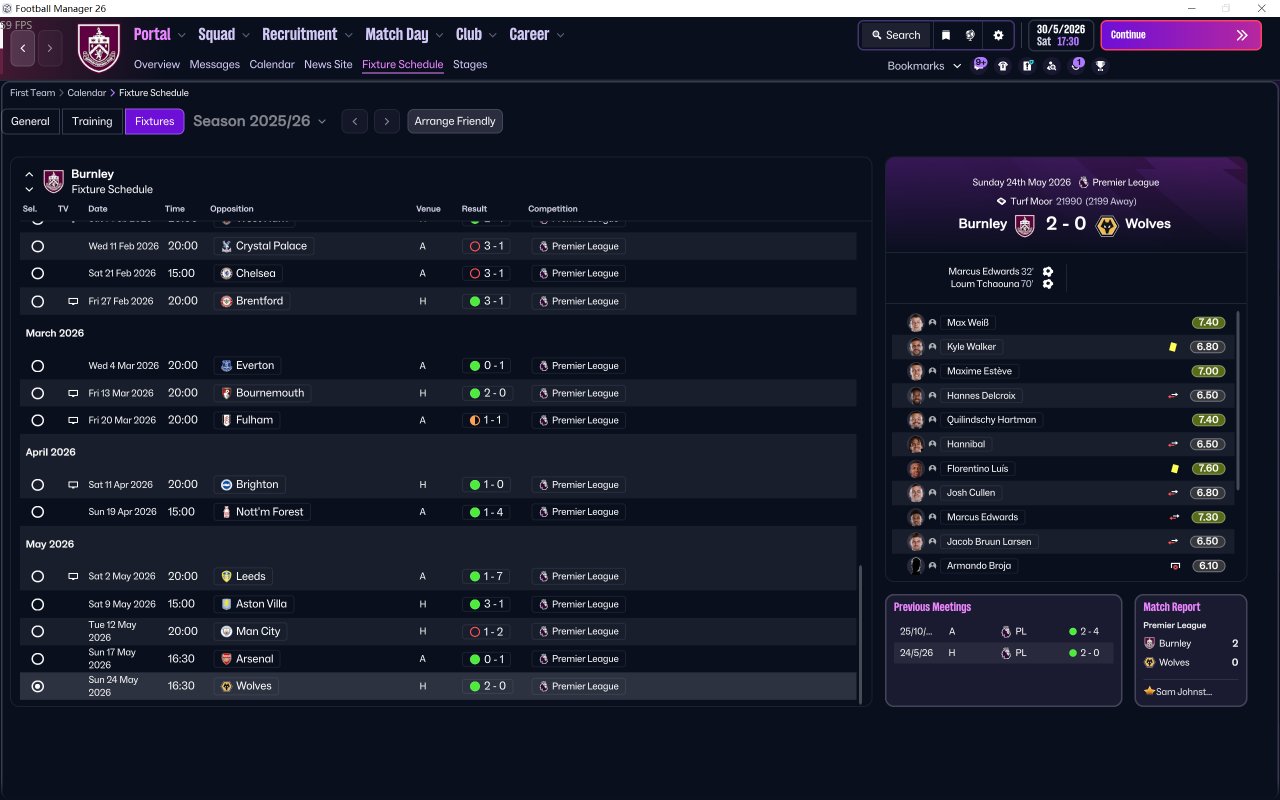
Task: Open the Match Report card
Action: pyautogui.click(x=1191, y=651)
